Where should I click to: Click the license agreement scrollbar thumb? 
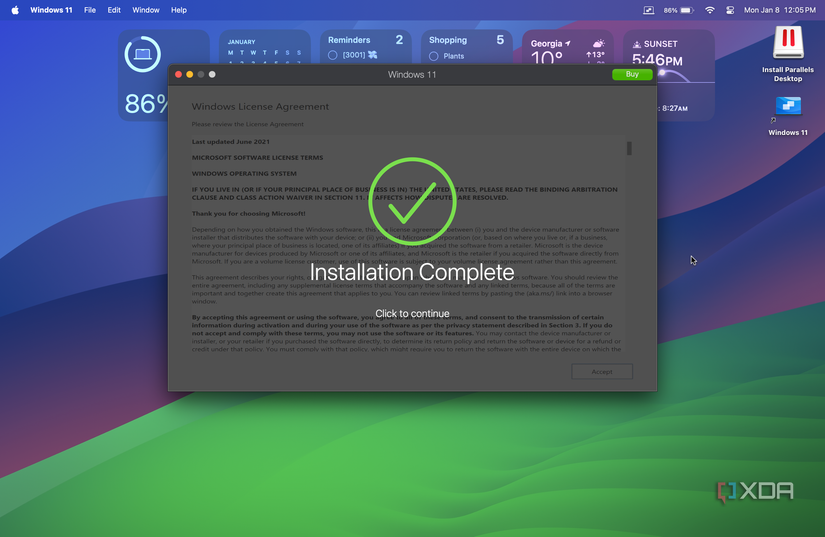coord(629,148)
